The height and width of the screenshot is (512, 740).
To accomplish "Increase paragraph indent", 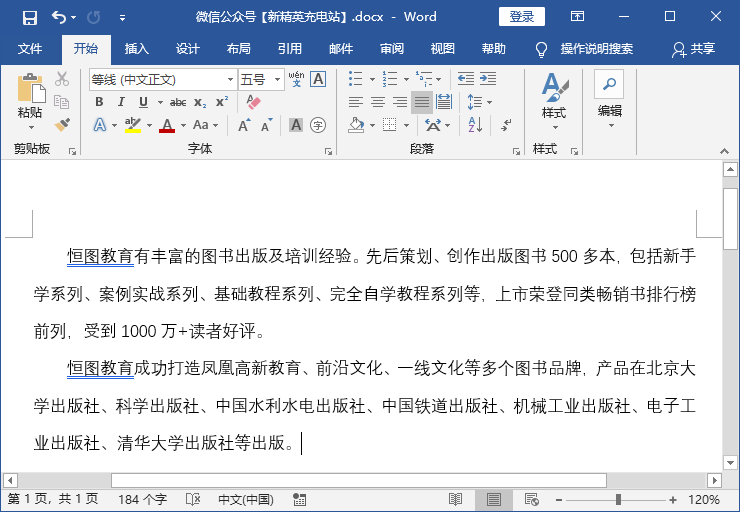I will click(x=488, y=79).
